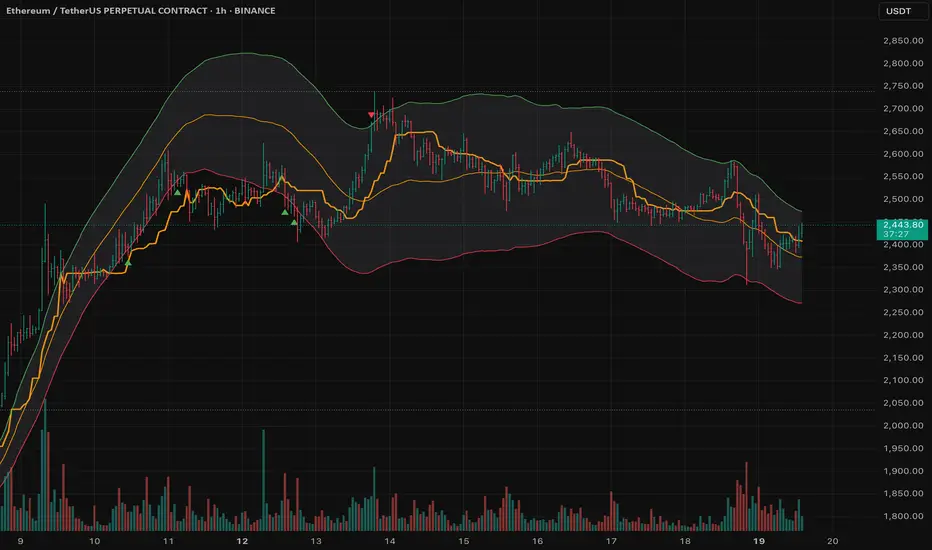Viewport: 932px width, 550px height.
Task: Click the 1,950.00 price axis label
Action: (903, 448)
